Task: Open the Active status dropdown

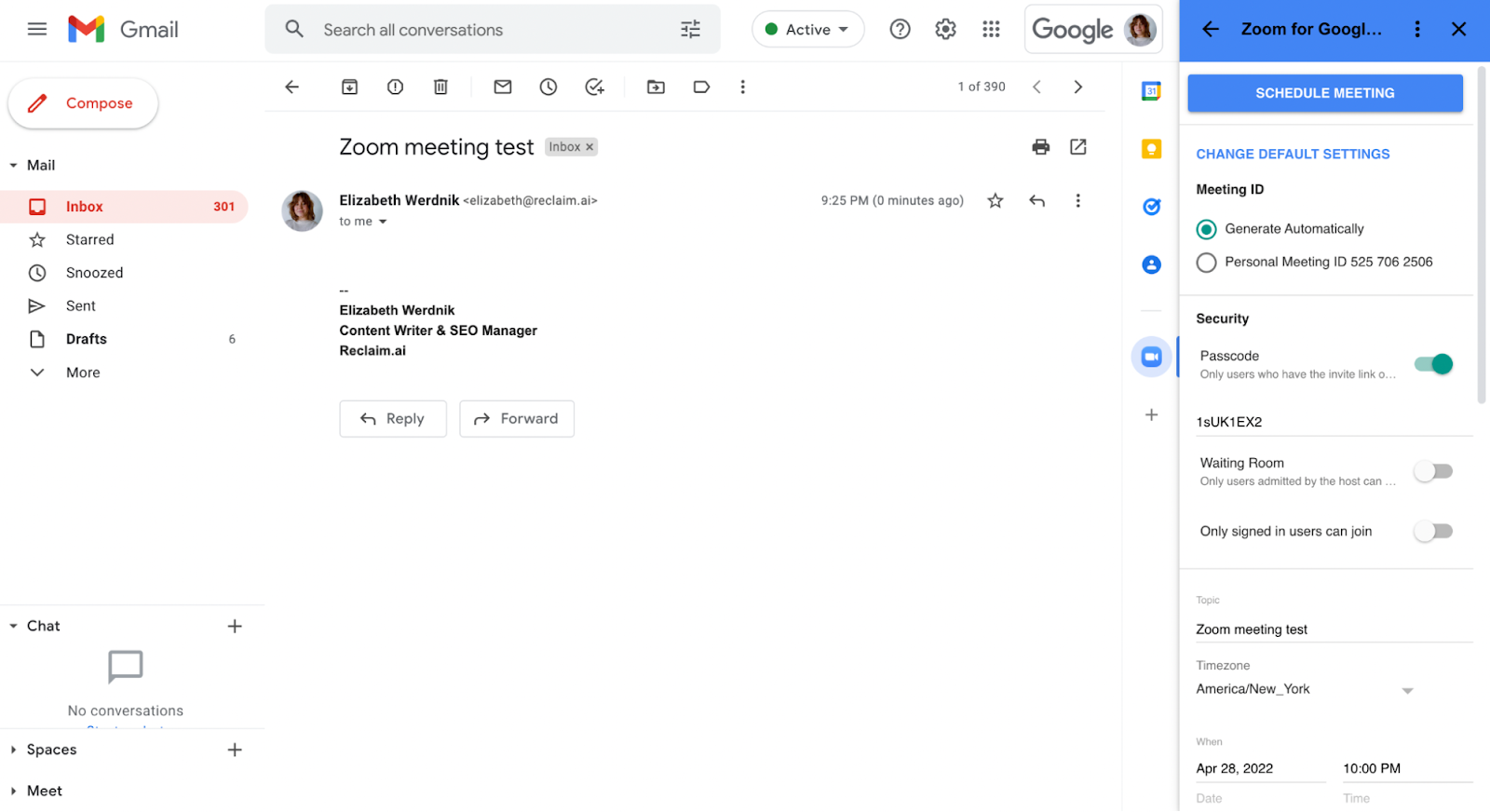Action: pos(807,30)
